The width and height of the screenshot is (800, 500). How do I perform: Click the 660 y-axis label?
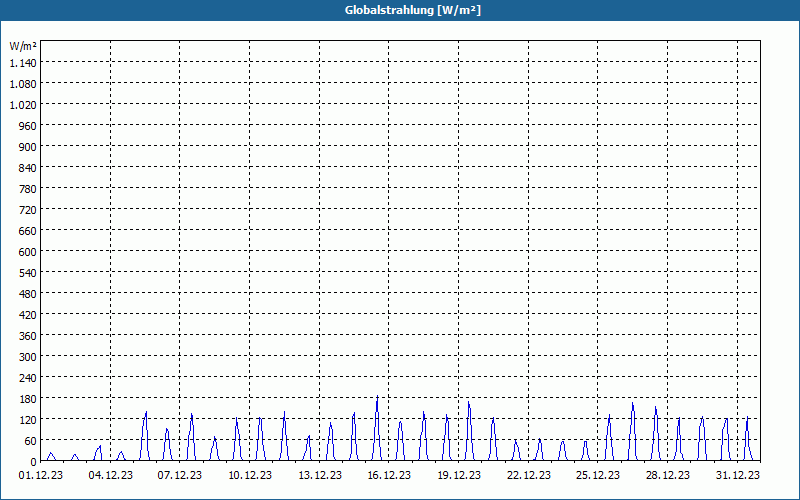[28, 231]
